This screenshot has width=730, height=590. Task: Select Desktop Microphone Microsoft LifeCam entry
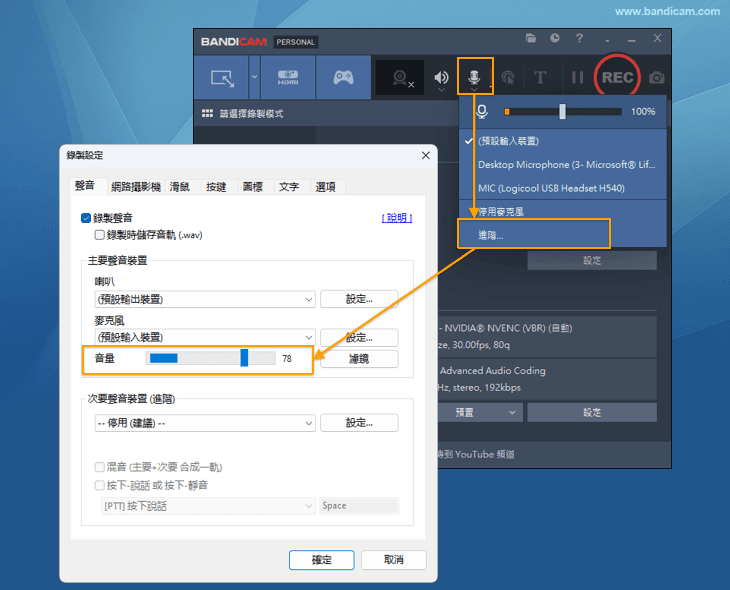click(x=563, y=164)
